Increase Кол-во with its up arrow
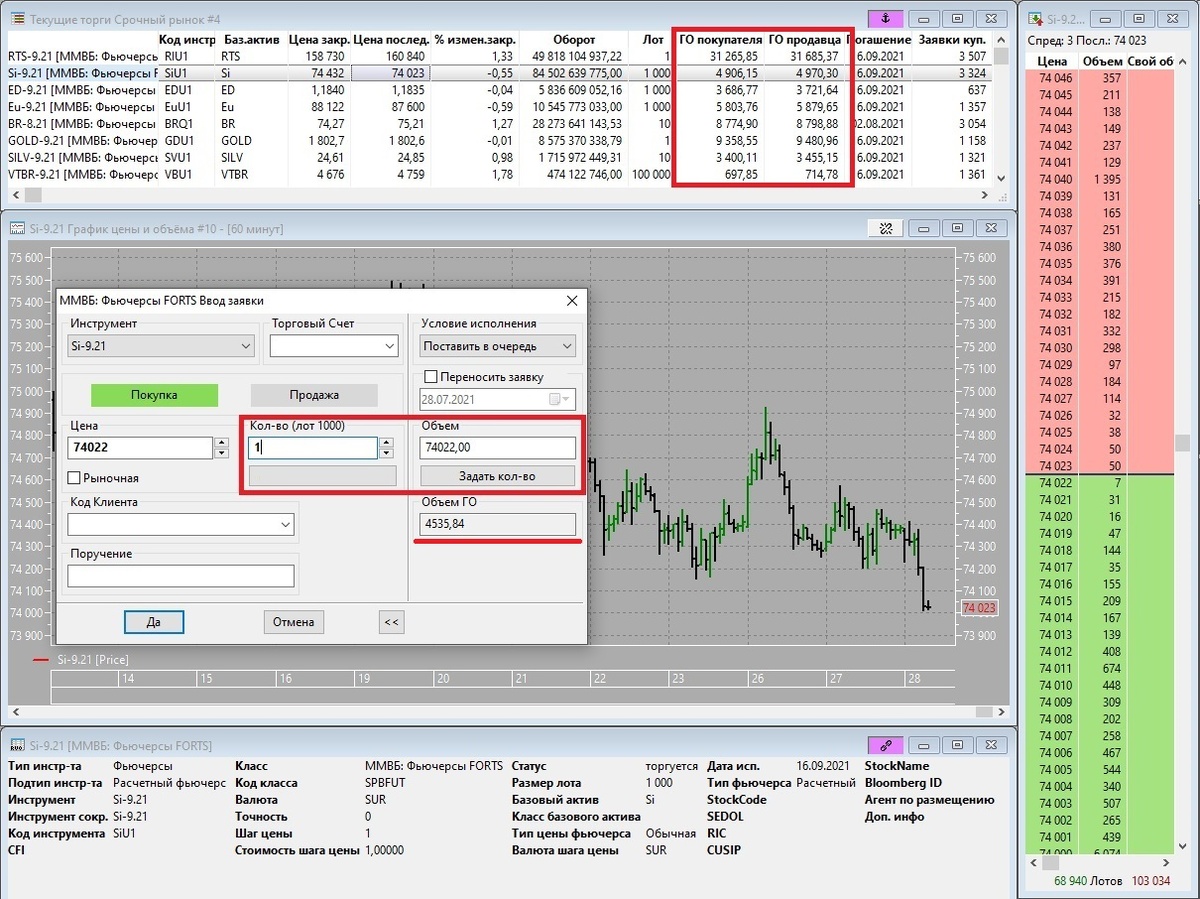This screenshot has height=899, width=1200. point(386,442)
